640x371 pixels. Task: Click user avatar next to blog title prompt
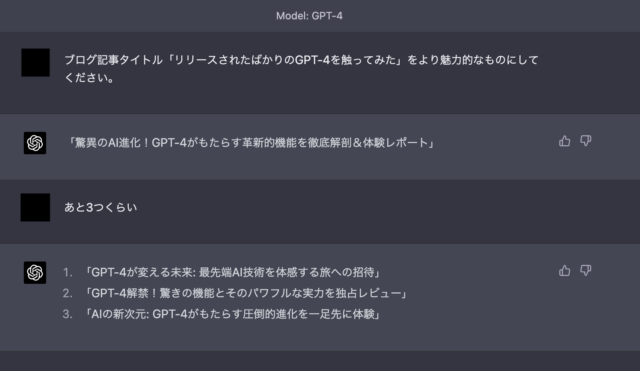point(36,62)
